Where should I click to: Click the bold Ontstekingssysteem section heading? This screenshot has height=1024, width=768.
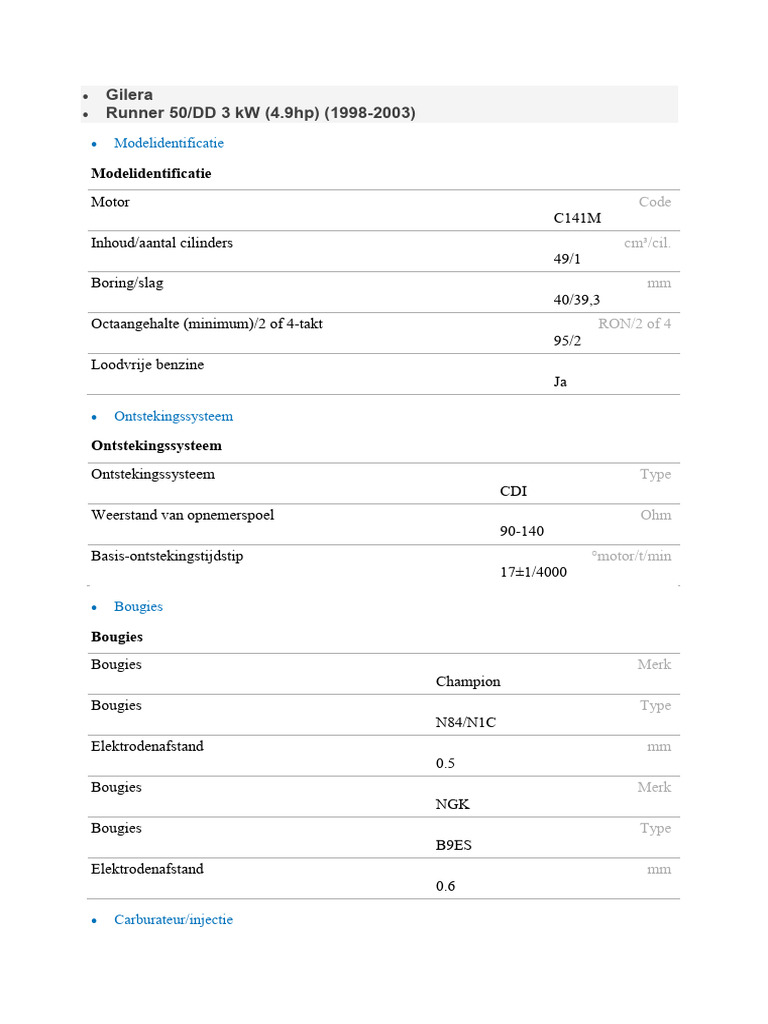point(156,446)
